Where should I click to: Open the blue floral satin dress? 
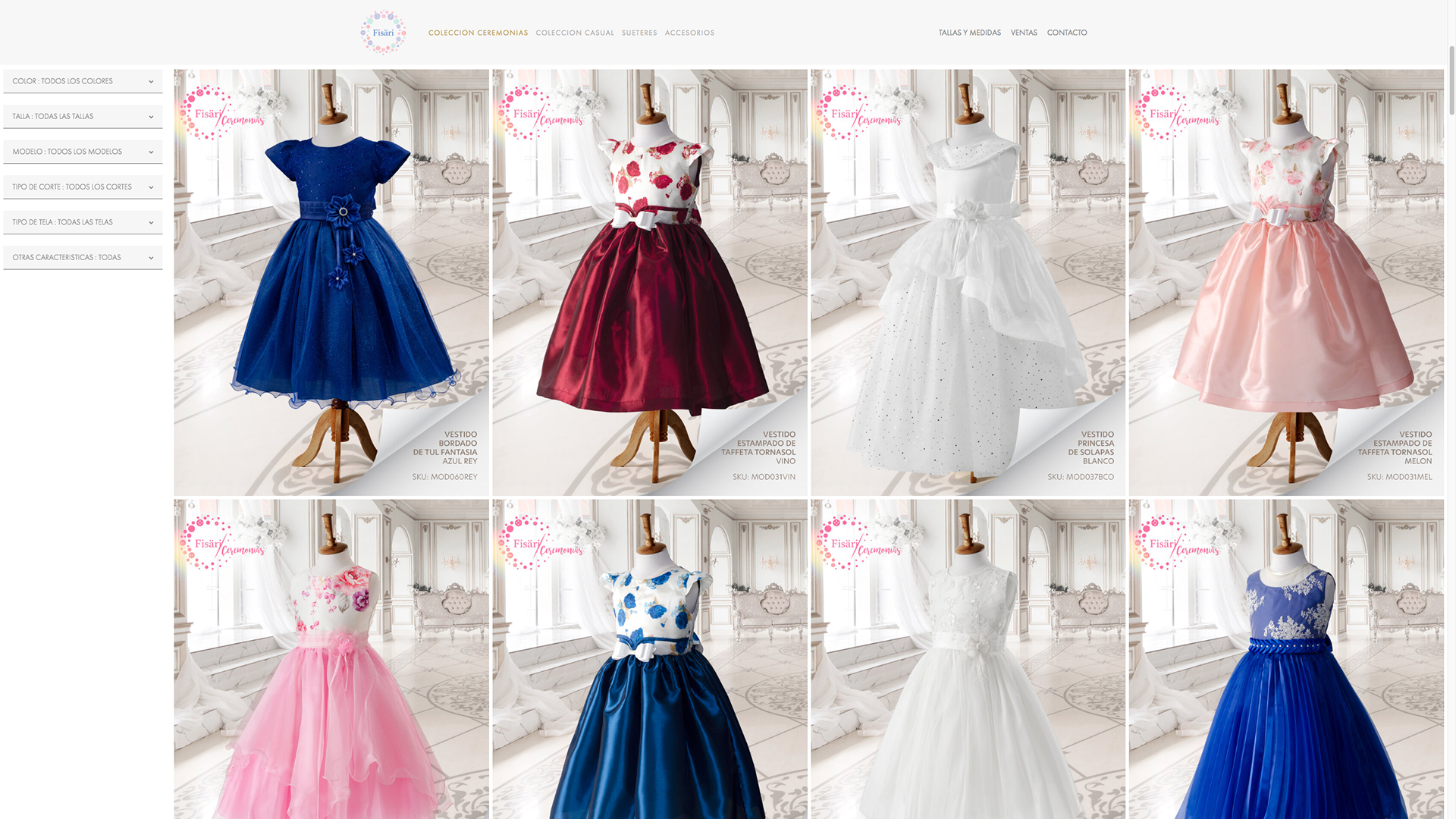pos(650,659)
